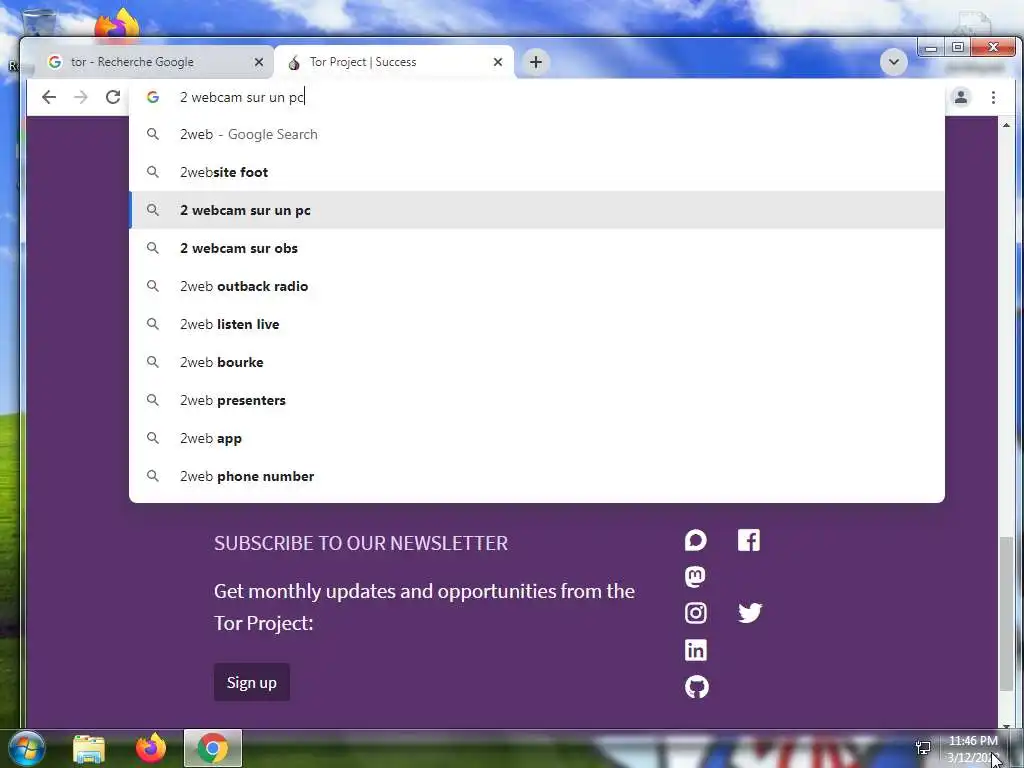
Task: Open Firefox from the taskbar
Action: 151,748
